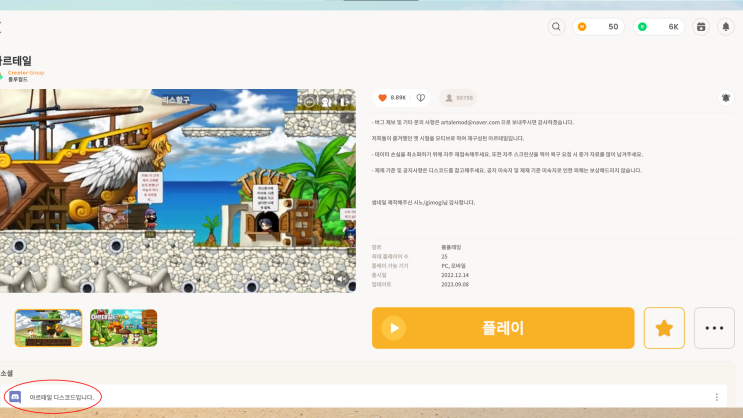Open the options menu on the Discord row
Image resolution: width=743 pixels, height=418 pixels.
[716, 397]
